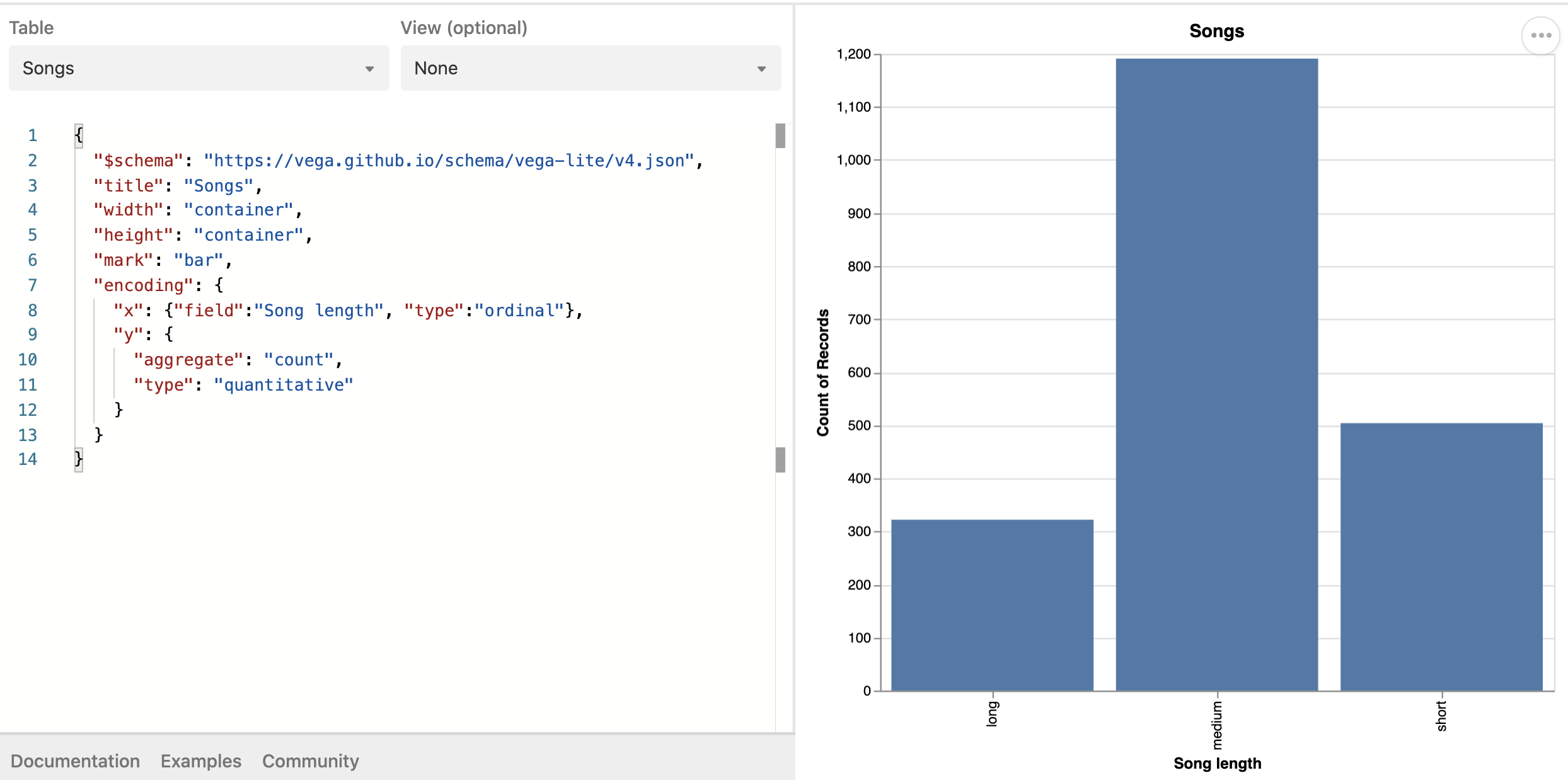Click line number 8 in gutter

32,311
